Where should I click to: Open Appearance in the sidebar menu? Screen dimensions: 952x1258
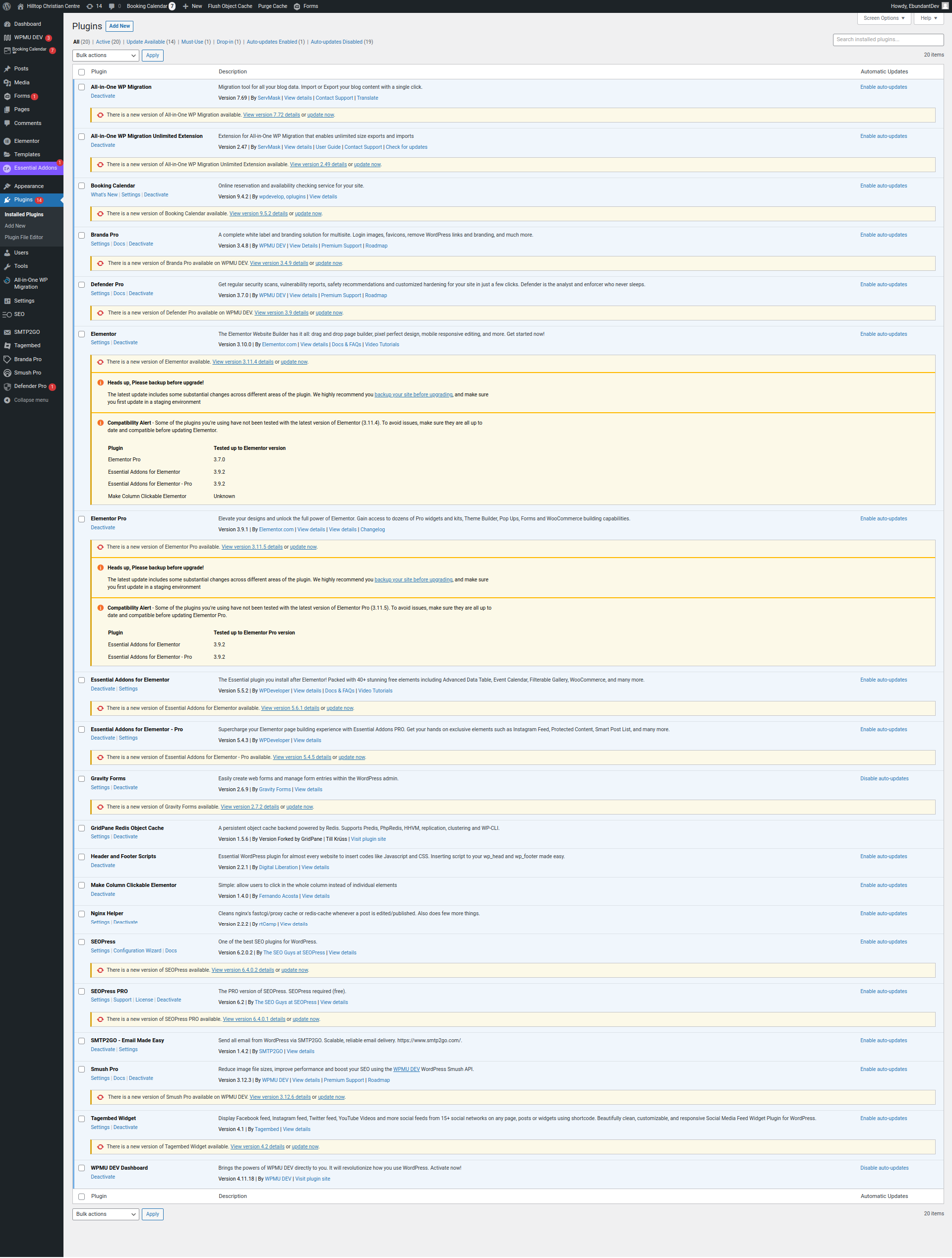pyautogui.click(x=28, y=187)
